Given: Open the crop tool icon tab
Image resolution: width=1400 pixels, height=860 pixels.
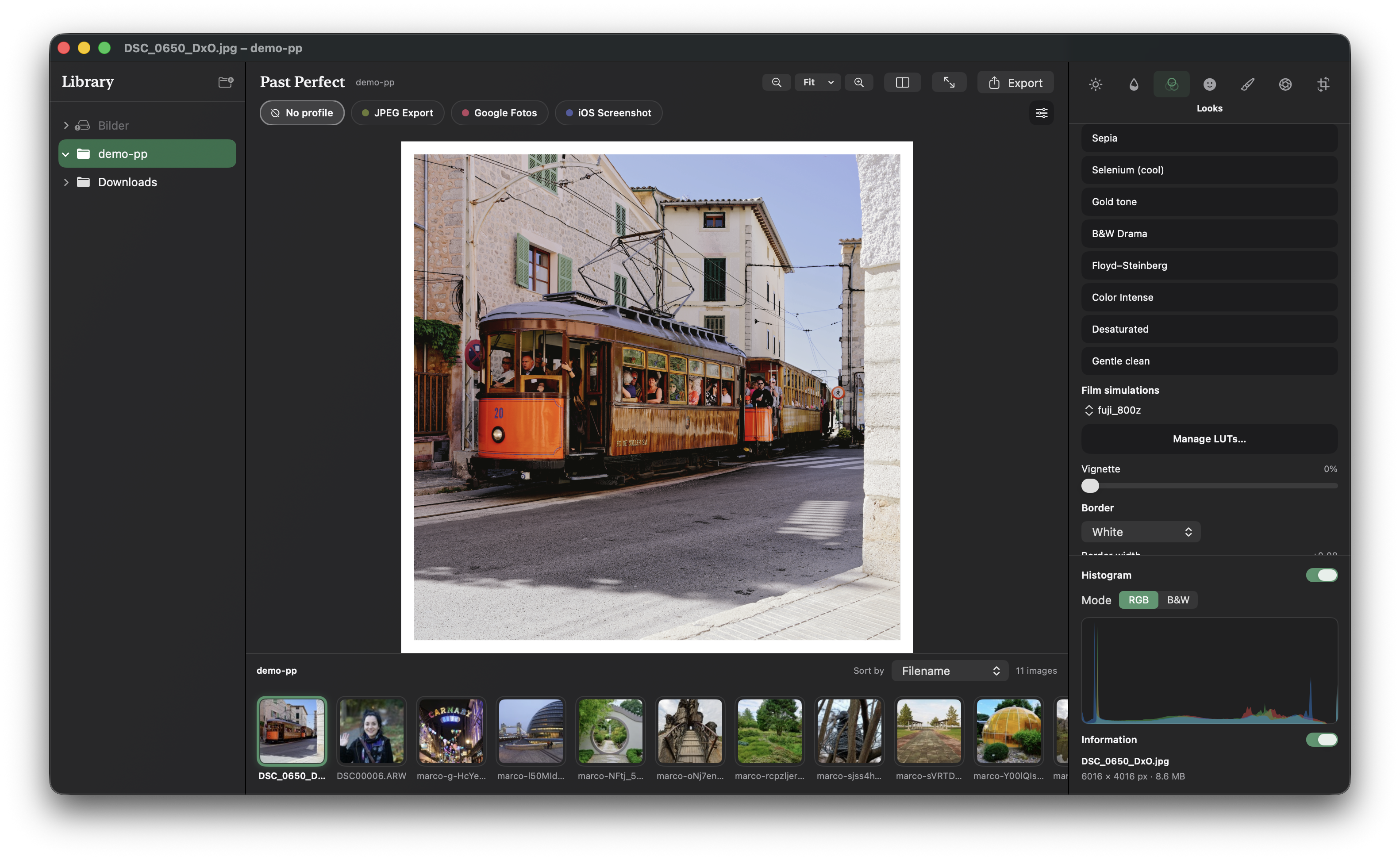Looking at the screenshot, I should 1323,84.
